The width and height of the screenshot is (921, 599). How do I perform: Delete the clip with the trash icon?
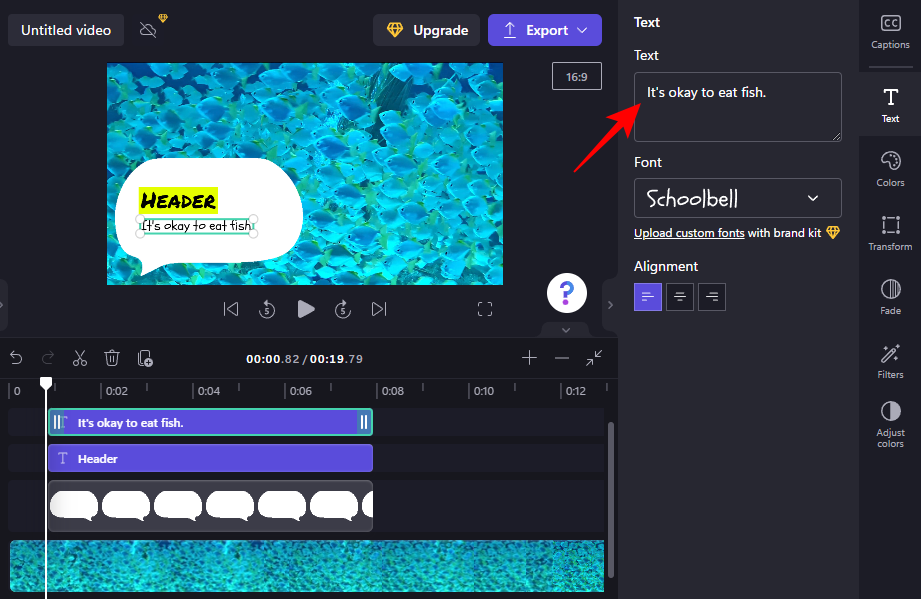point(112,358)
